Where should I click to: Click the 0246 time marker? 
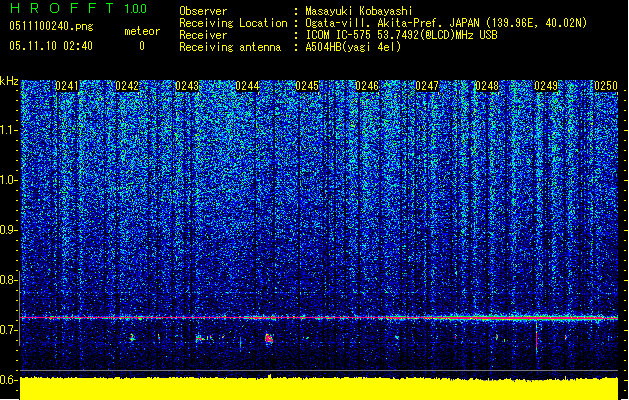pos(367,86)
